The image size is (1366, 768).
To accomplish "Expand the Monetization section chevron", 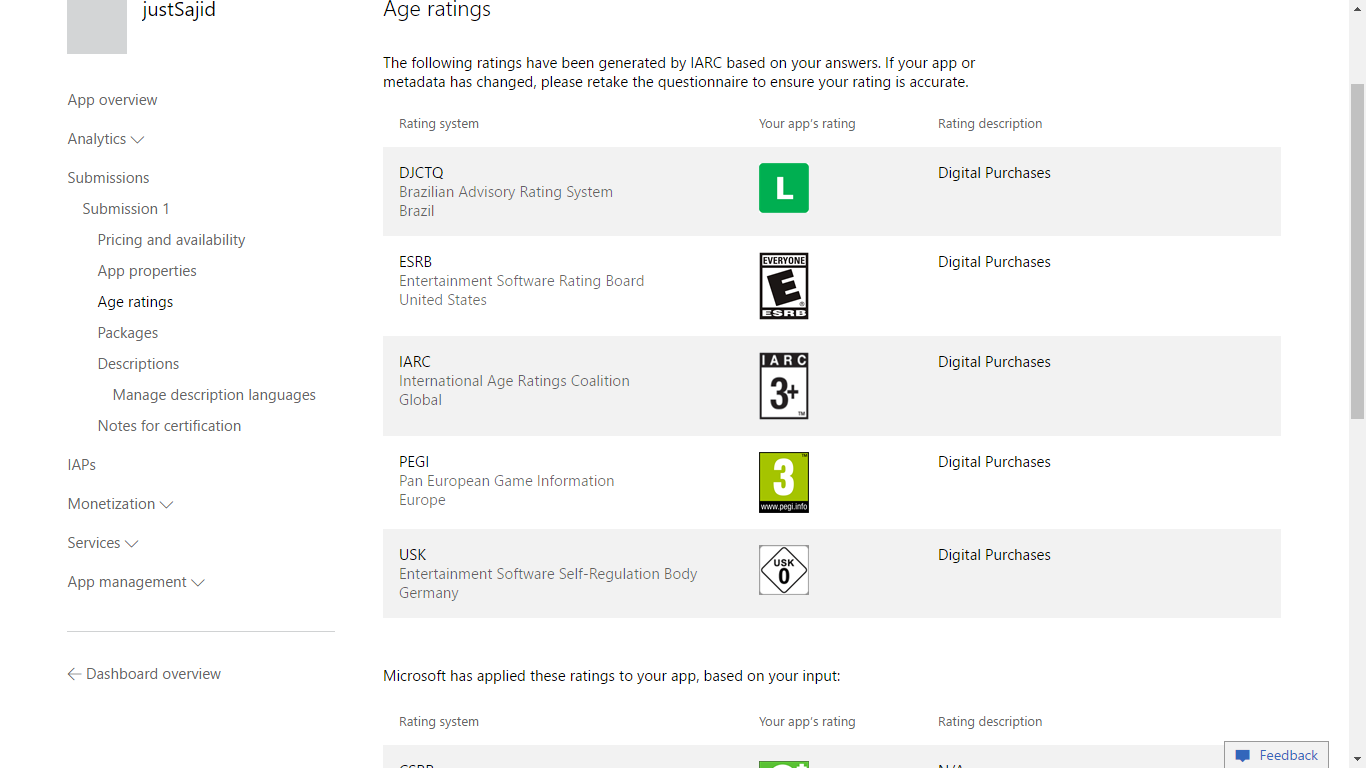I will [x=167, y=505].
